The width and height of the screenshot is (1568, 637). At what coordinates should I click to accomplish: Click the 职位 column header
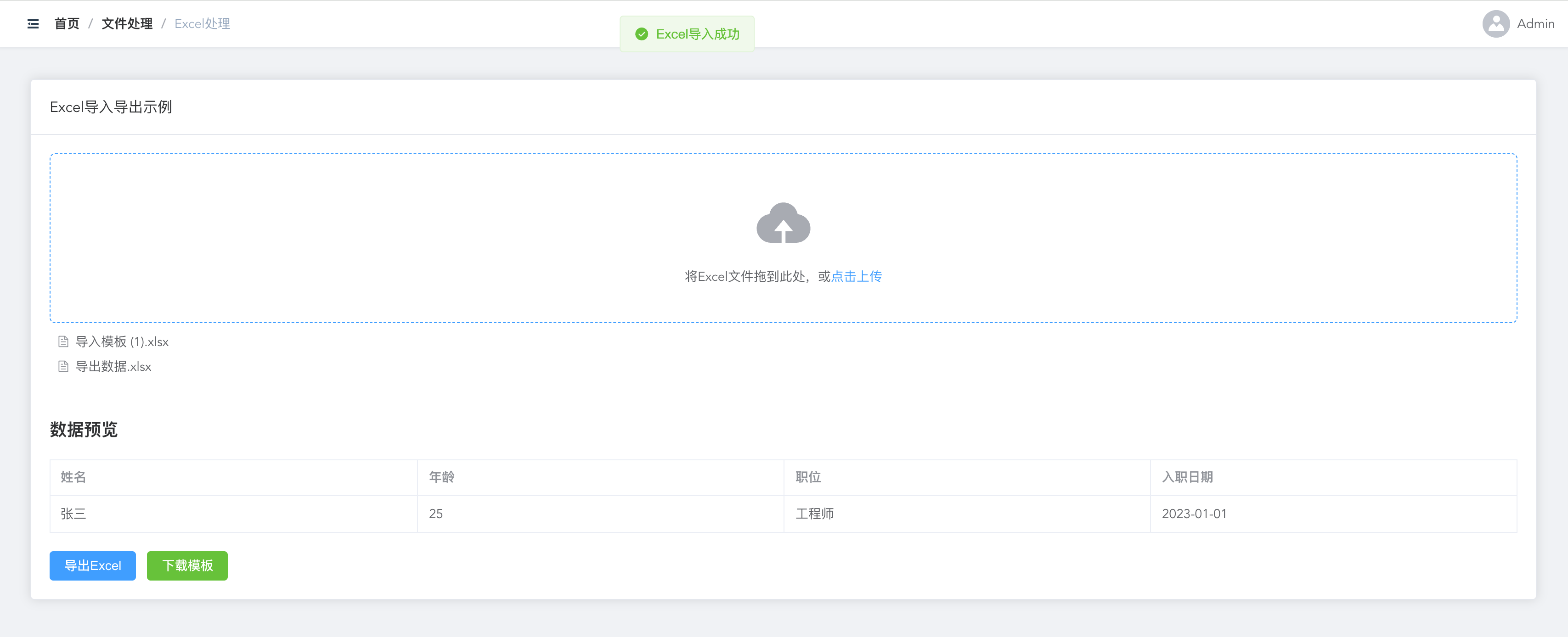pyautogui.click(x=967, y=477)
